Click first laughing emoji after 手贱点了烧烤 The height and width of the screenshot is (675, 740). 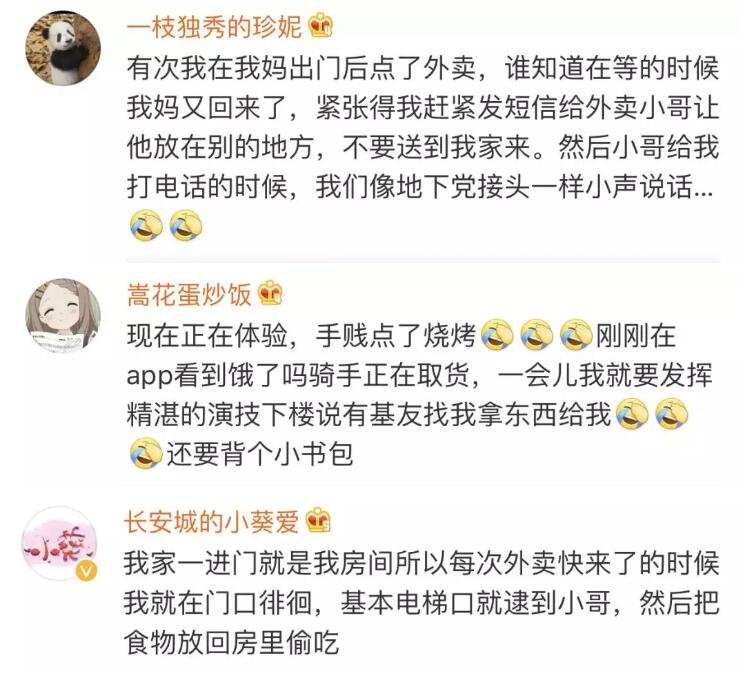497,336
